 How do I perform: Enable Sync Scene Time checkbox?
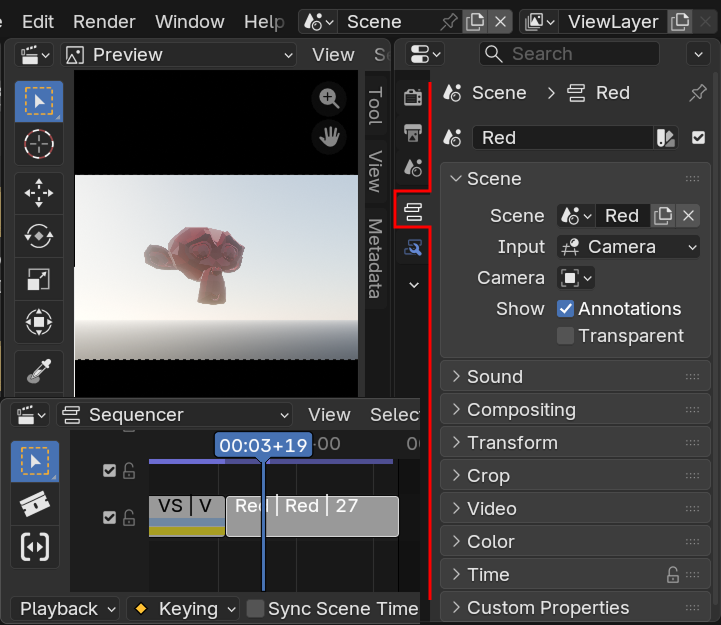coord(256,608)
